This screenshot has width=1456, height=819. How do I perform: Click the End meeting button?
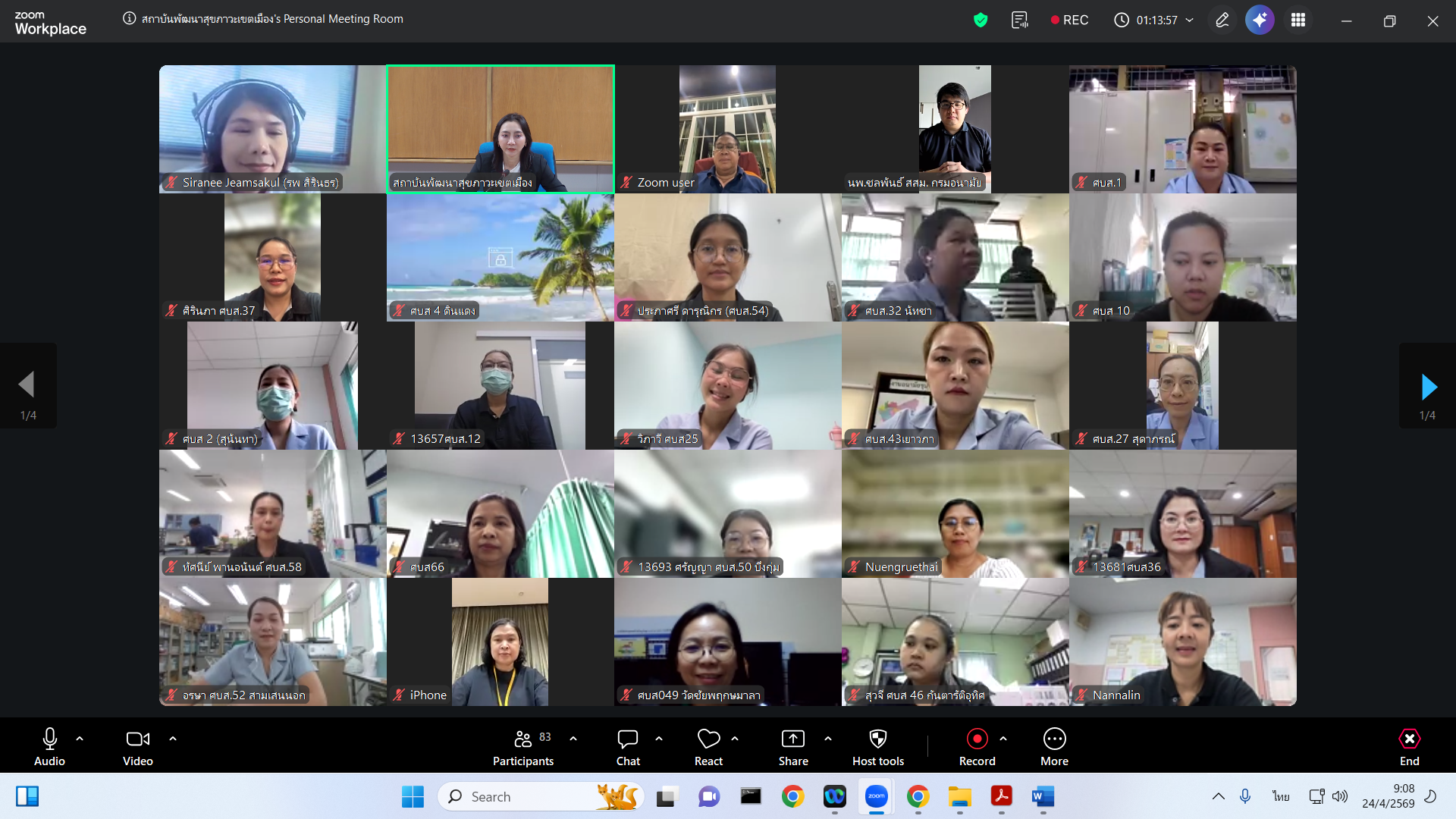1409,739
